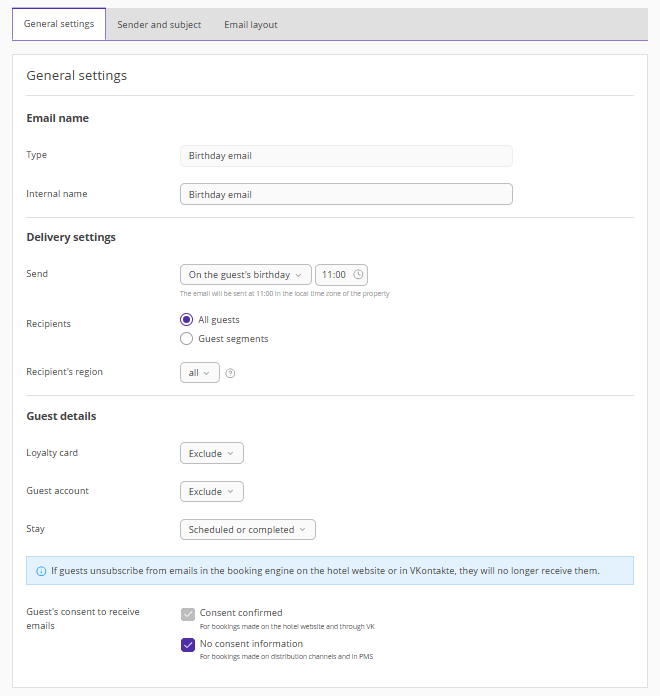Expand the Stay Scheduled or completed dropdown
Screen dimensions: 660x696
(x=247, y=530)
